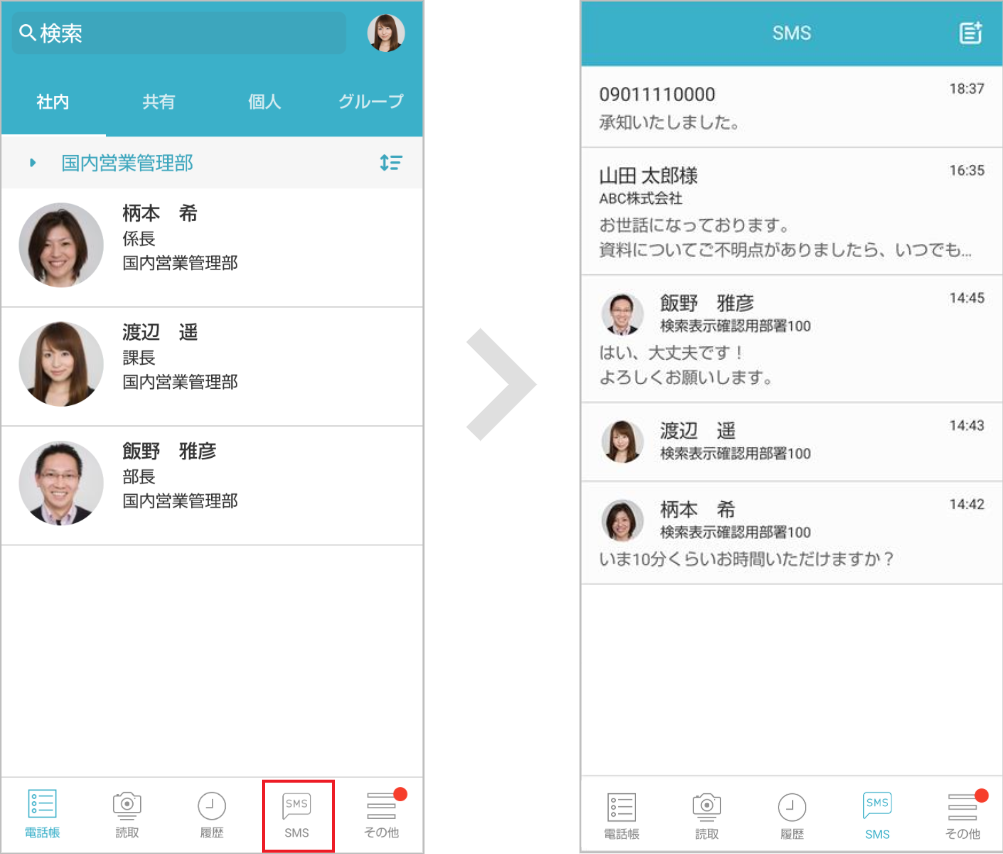The height and width of the screenshot is (854, 1003).
Task: Open その他 menu on the phonebook screen
Action: [381, 814]
